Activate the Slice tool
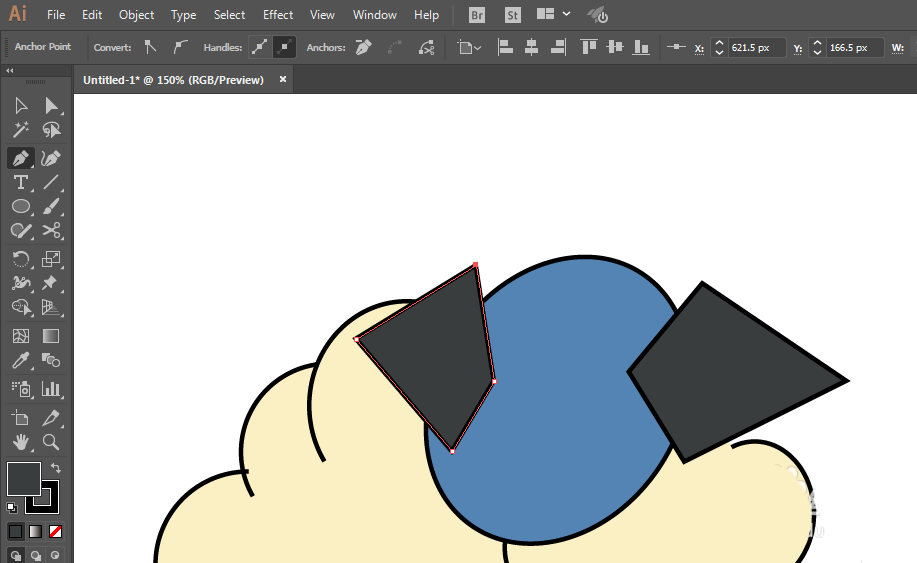Viewport: 917px width, 563px height. (x=51, y=418)
